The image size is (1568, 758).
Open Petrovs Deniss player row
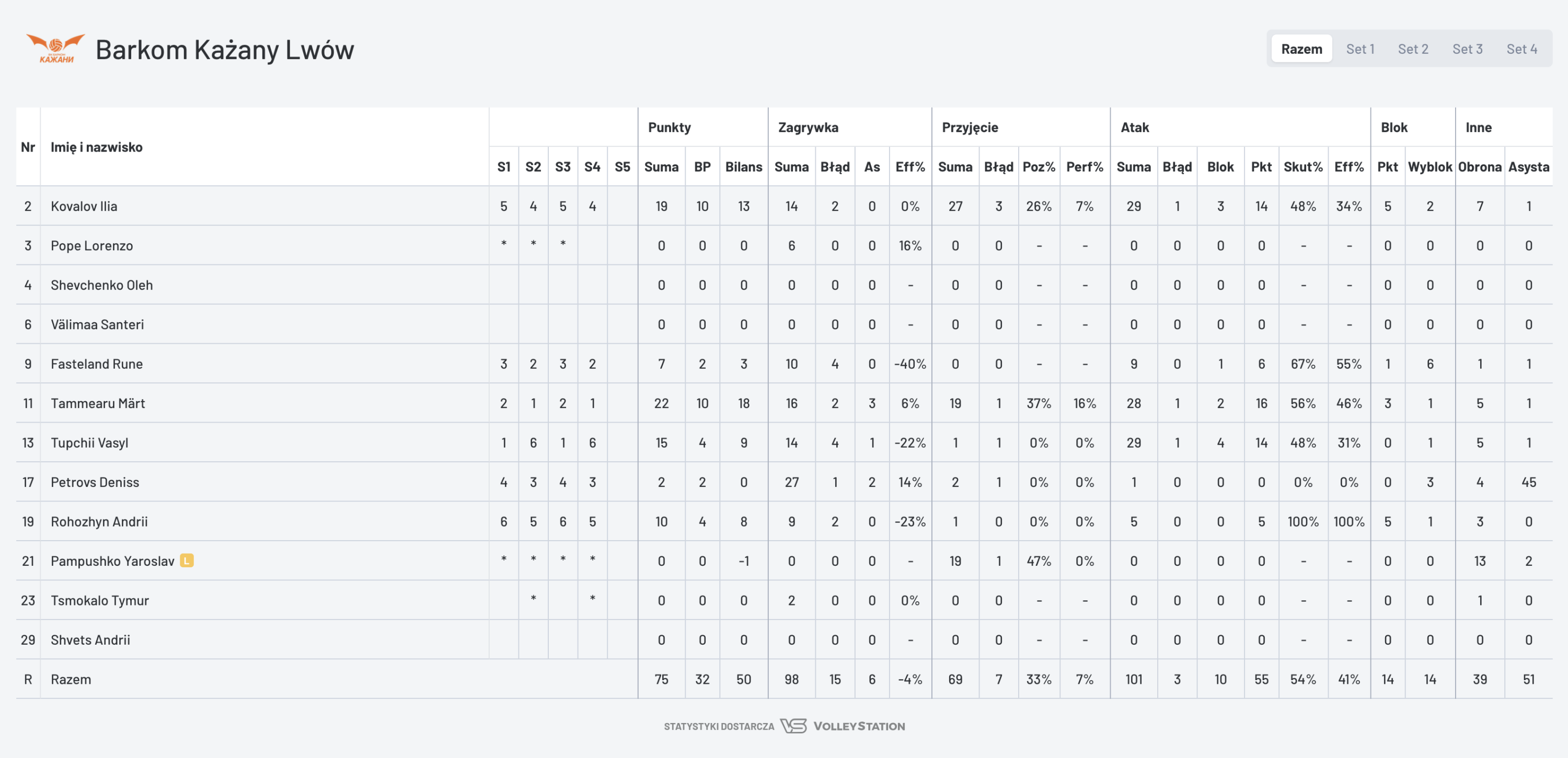click(x=95, y=482)
